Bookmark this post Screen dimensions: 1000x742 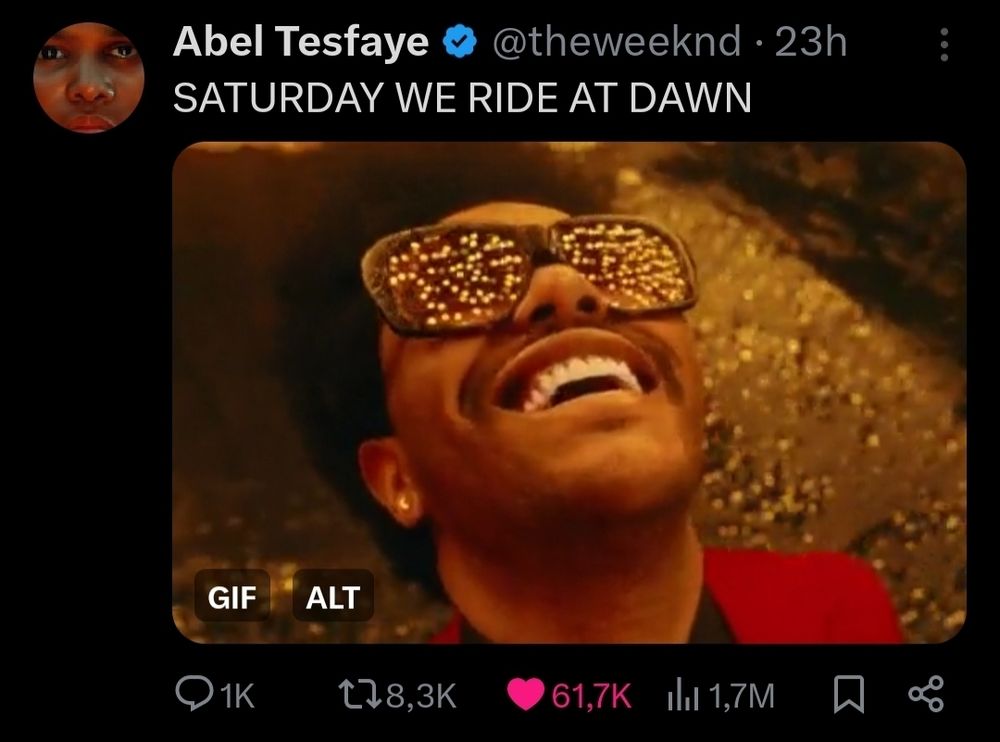point(849,695)
